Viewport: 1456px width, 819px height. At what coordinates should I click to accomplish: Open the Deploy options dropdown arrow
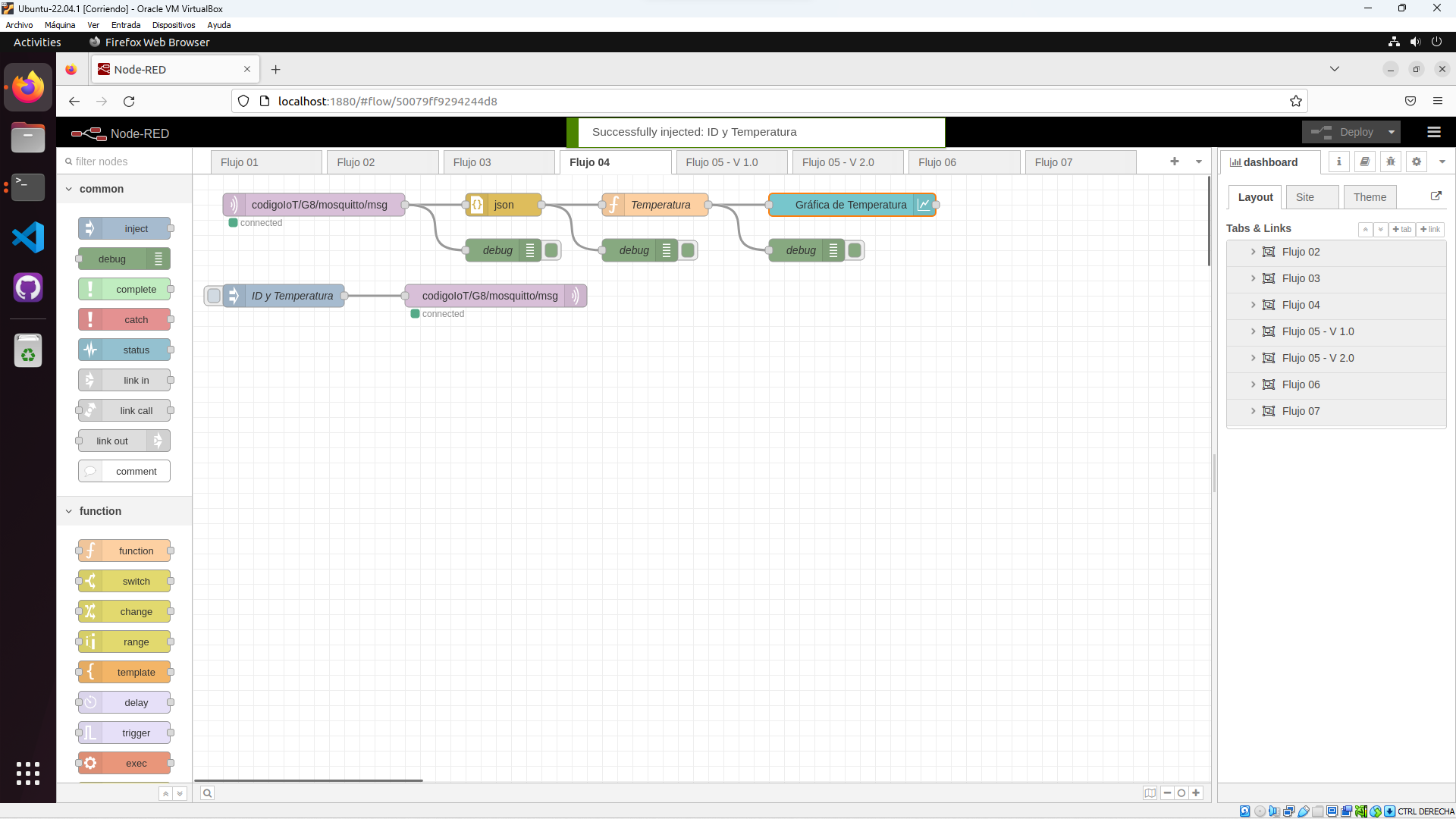pyautogui.click(x=1391, y=132)
